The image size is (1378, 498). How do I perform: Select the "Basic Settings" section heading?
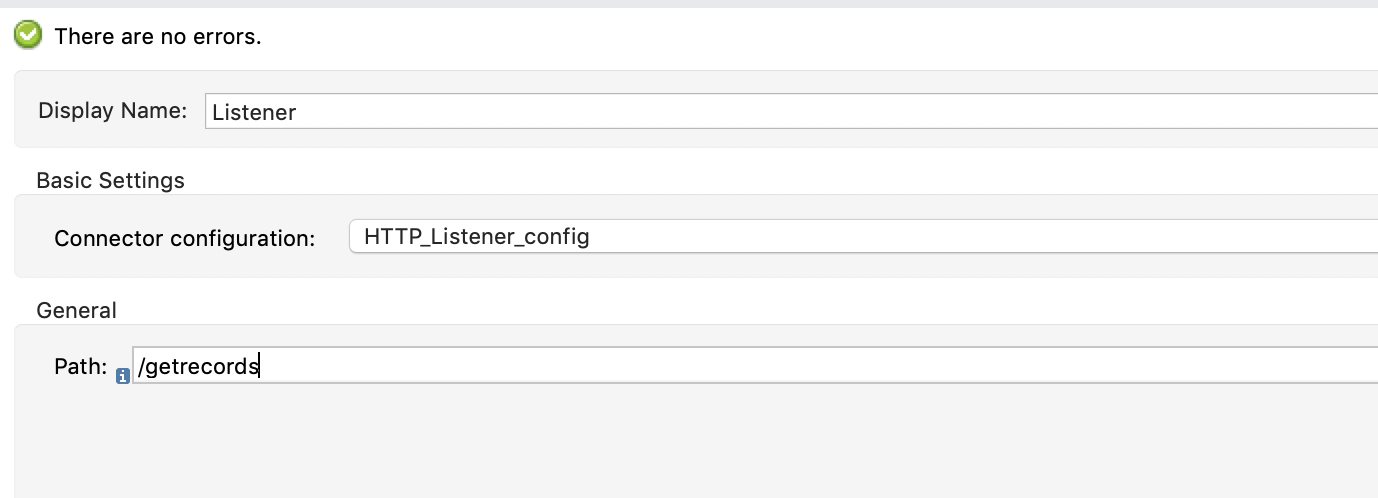tap(110, 181)
